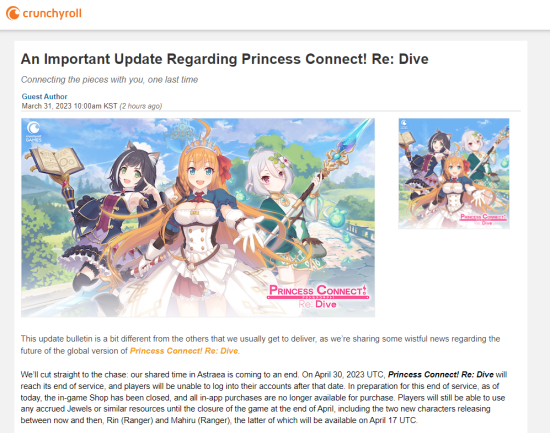Image resolution: width=550 pixels, height=433 pixels.
Task: Click bold Princess Connect! Re: Dive in second paragraph
Action: click(441, 374)
